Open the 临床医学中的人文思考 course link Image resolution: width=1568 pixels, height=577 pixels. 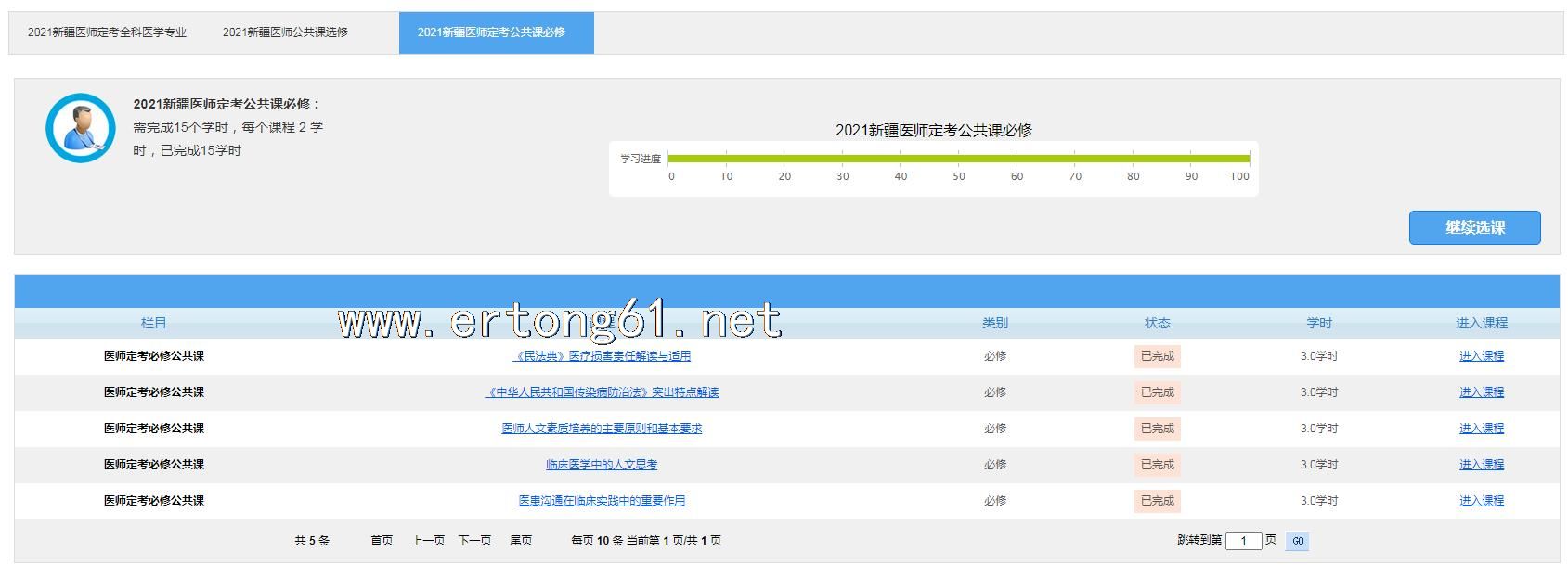click(602, 465)
